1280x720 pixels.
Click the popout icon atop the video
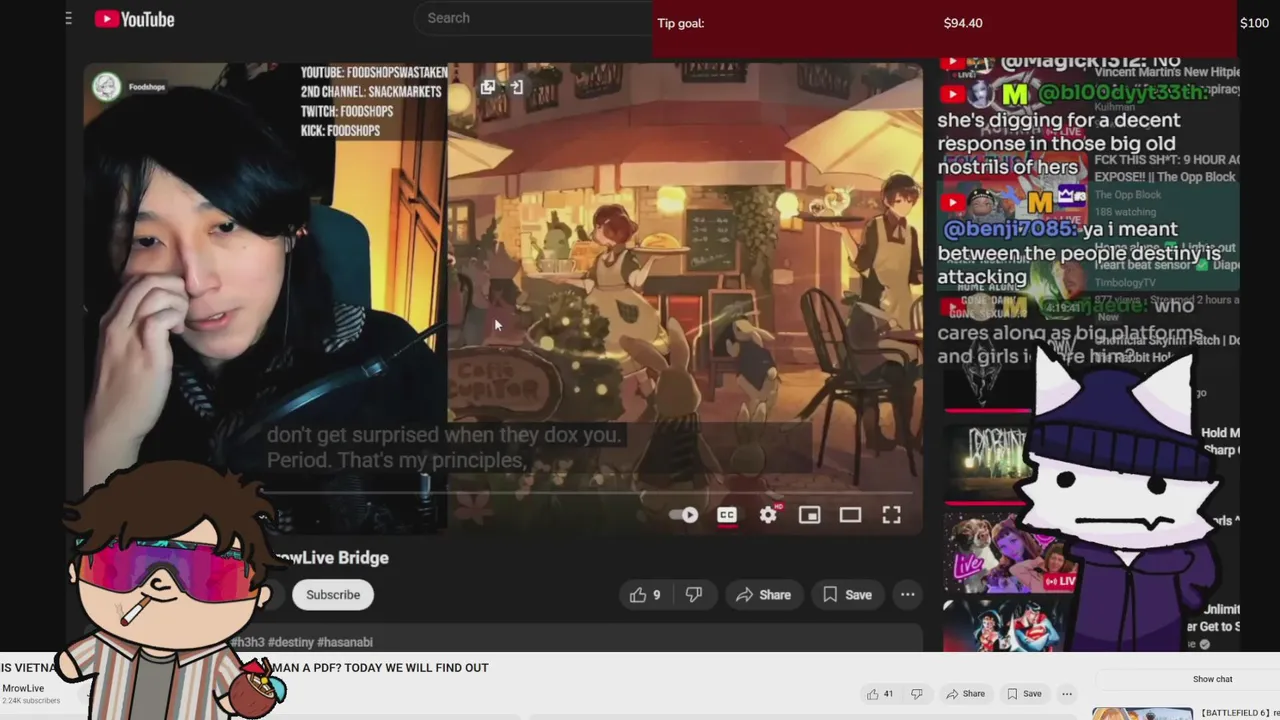487,87
